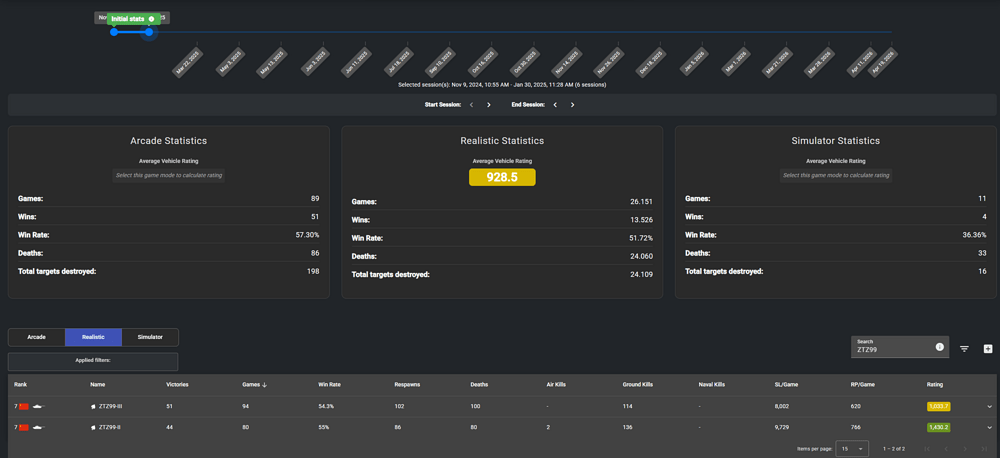Sort table by Victories column
The image size is (1000, 458).
tap(177, 385)
